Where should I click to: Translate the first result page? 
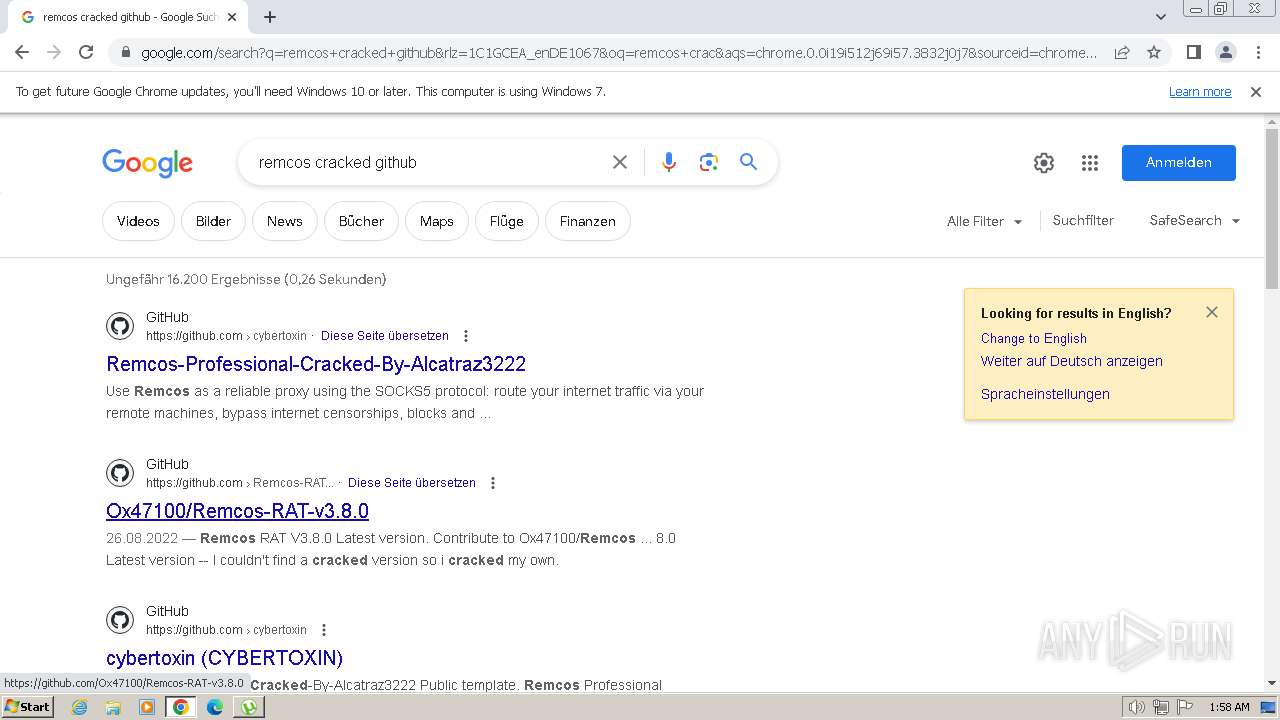coord(385,336)
